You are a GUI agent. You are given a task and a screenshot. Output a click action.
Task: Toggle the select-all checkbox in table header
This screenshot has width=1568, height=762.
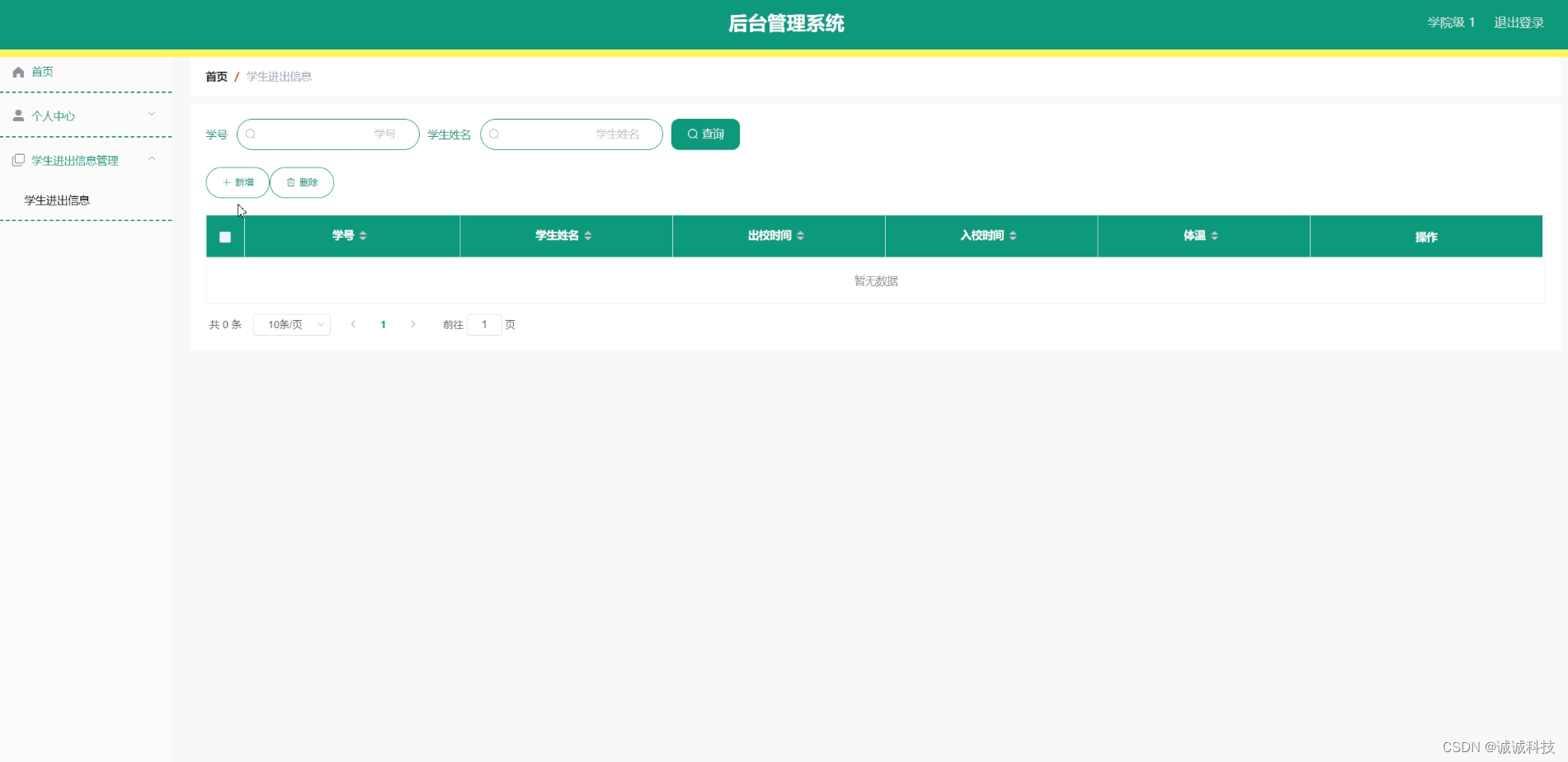(x=224, y=237)
